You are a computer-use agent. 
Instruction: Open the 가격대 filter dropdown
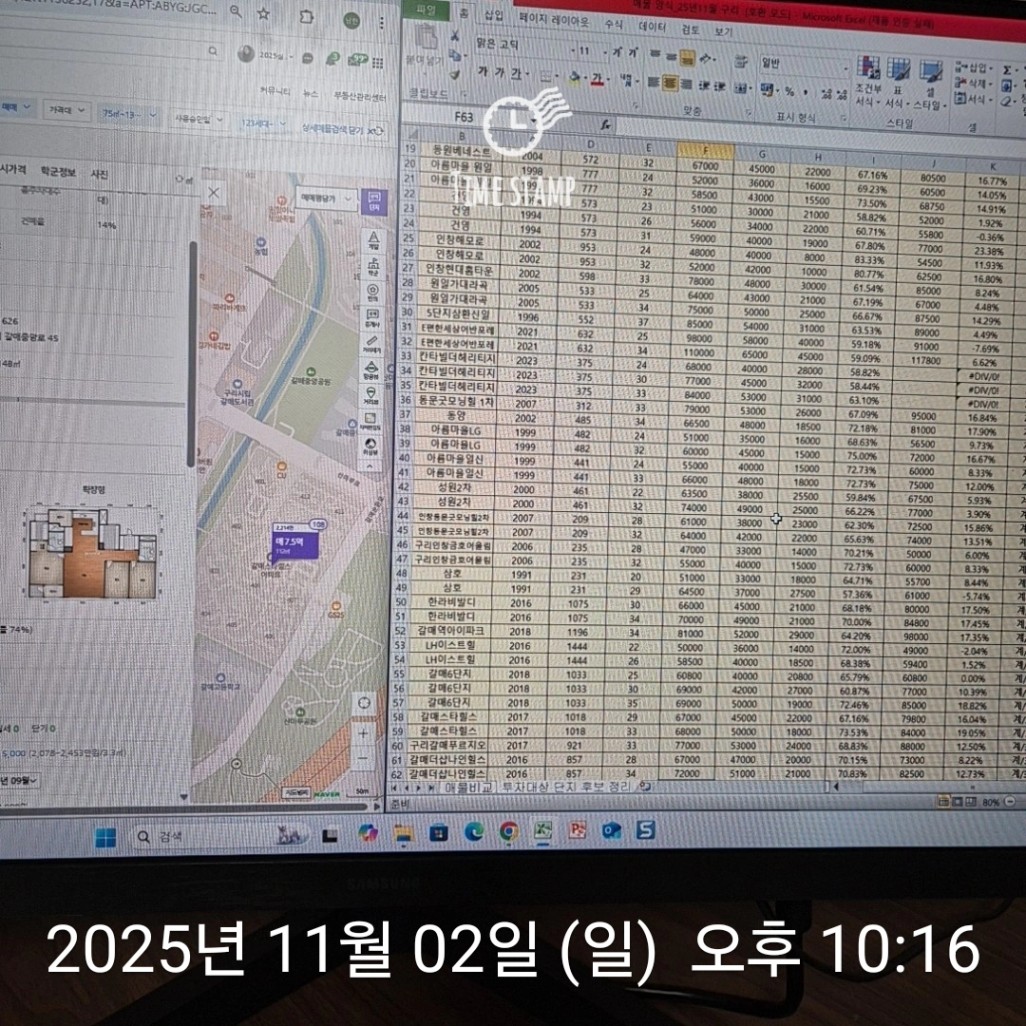[x=67, y=111]
